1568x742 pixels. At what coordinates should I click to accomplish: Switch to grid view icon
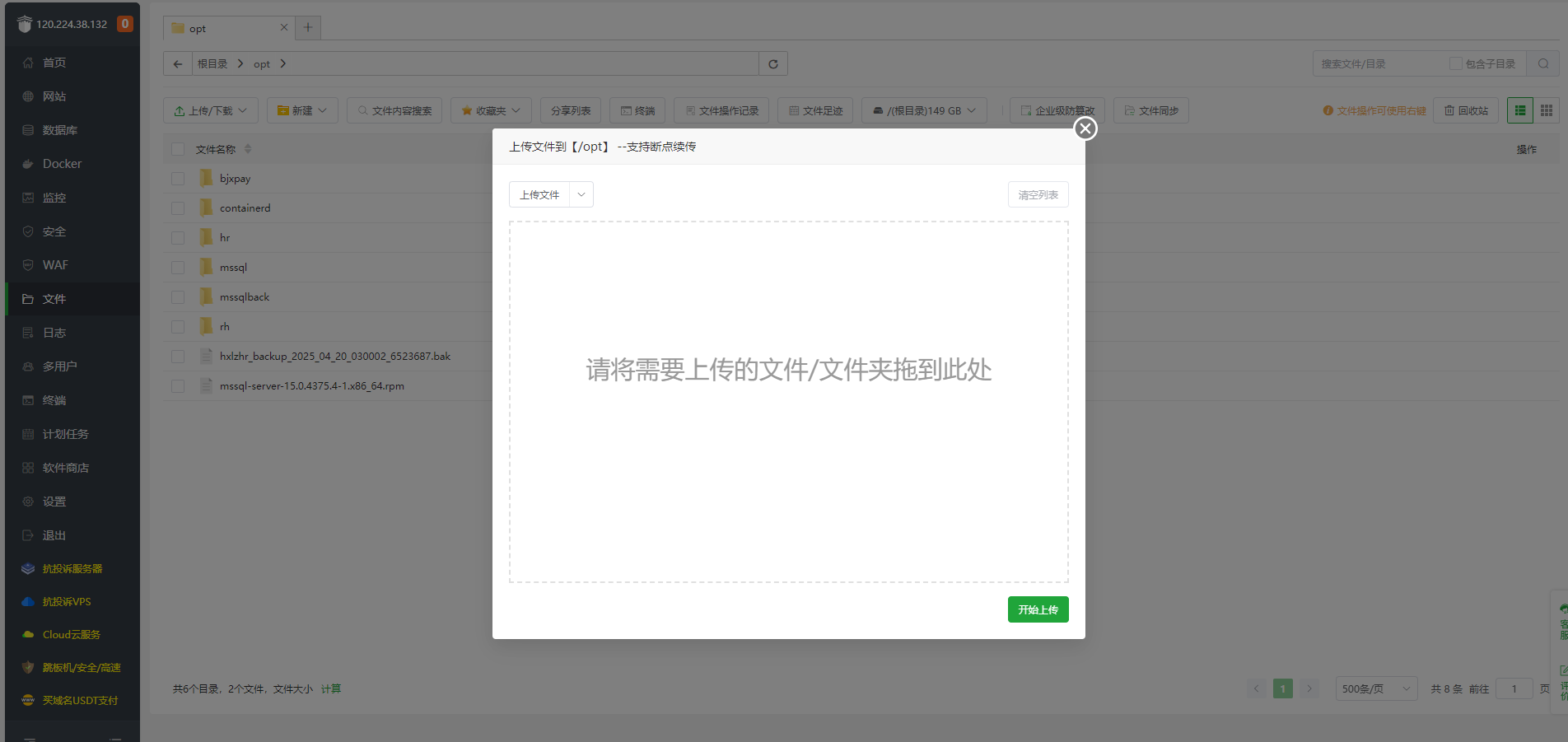click(x=1546, y=110)
